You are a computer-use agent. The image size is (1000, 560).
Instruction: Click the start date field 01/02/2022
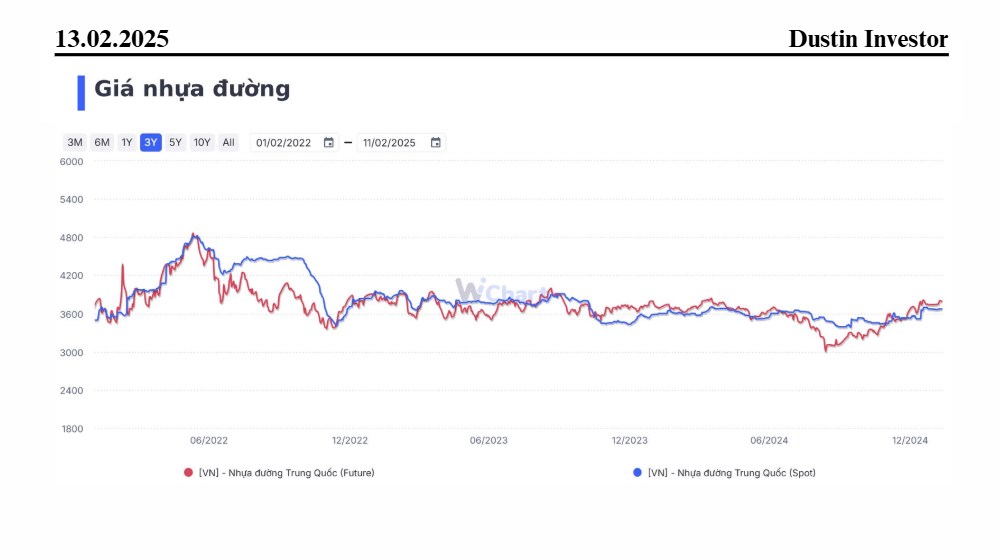tap(294, 142)
